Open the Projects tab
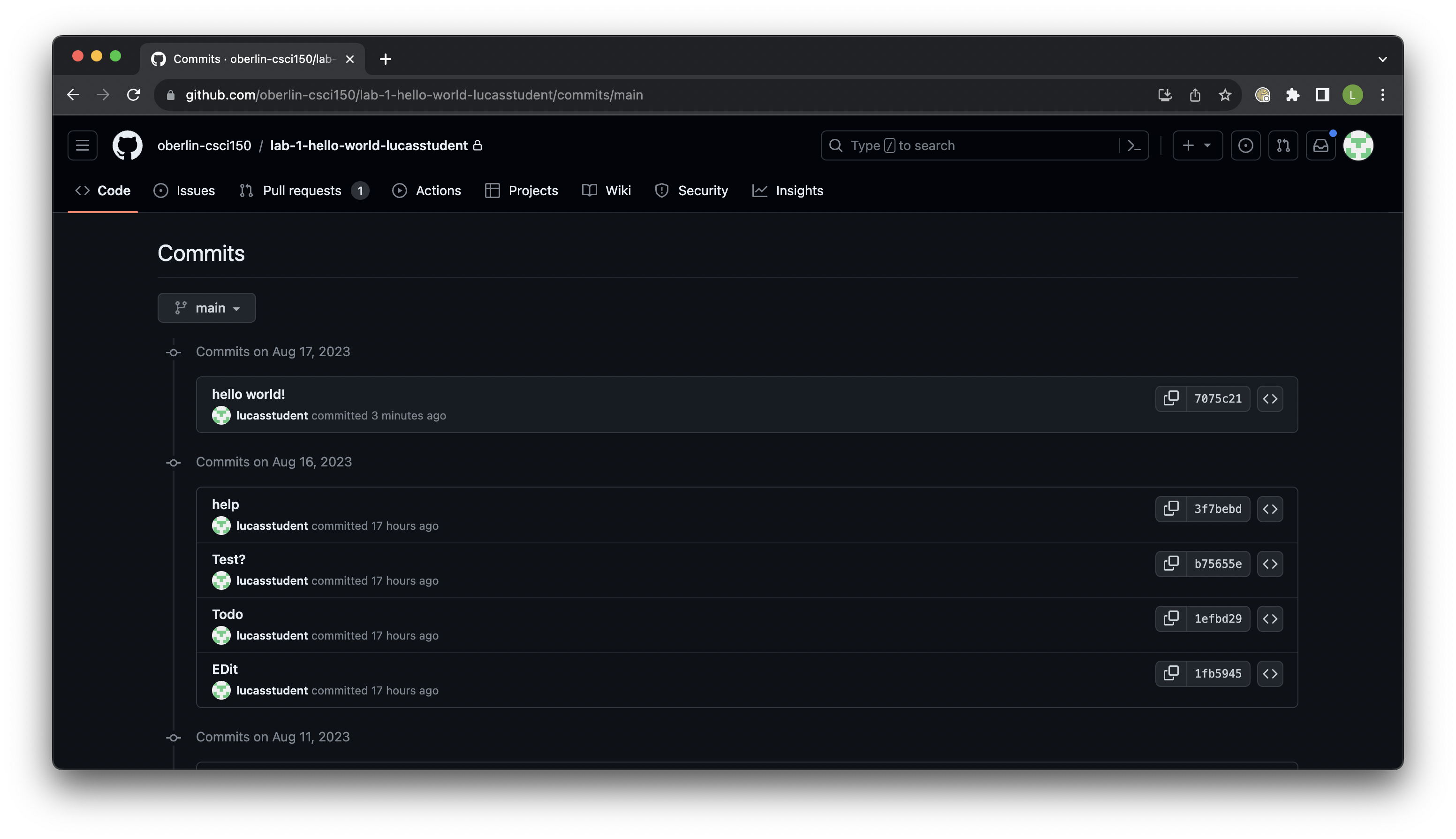This screenshot has width=1456, height=839. (521, 190)
